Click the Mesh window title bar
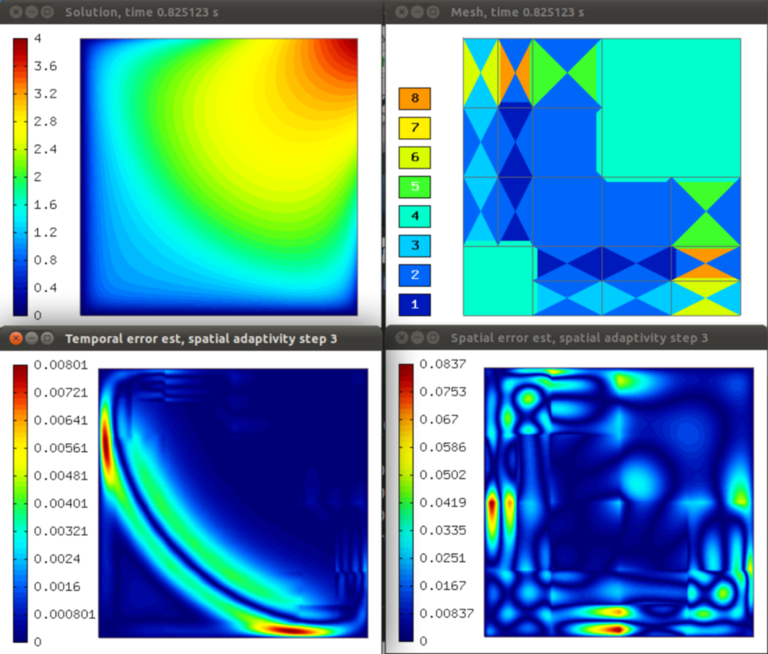768x654 pixels. (600, 12)
